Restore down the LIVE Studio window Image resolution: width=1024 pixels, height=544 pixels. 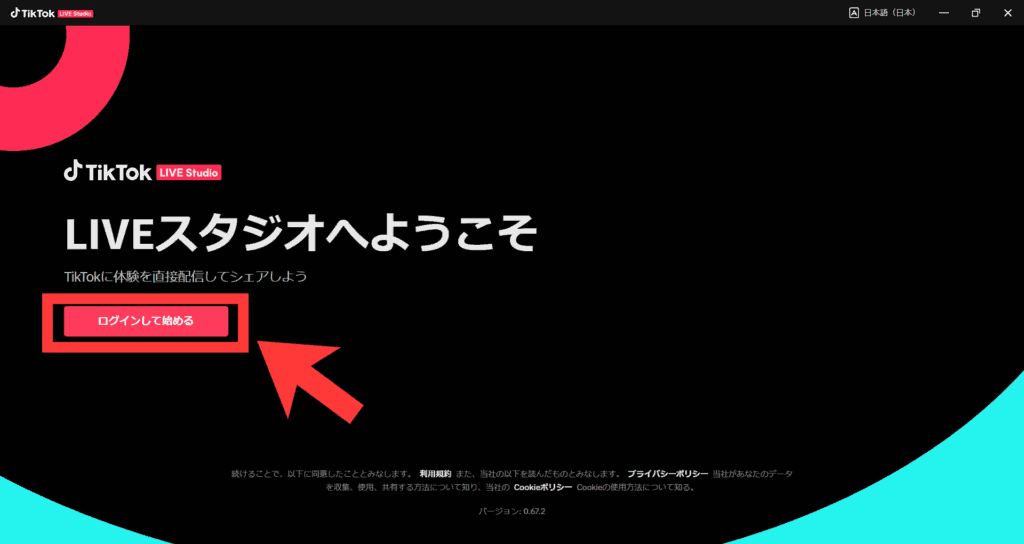tap(976, 12)
